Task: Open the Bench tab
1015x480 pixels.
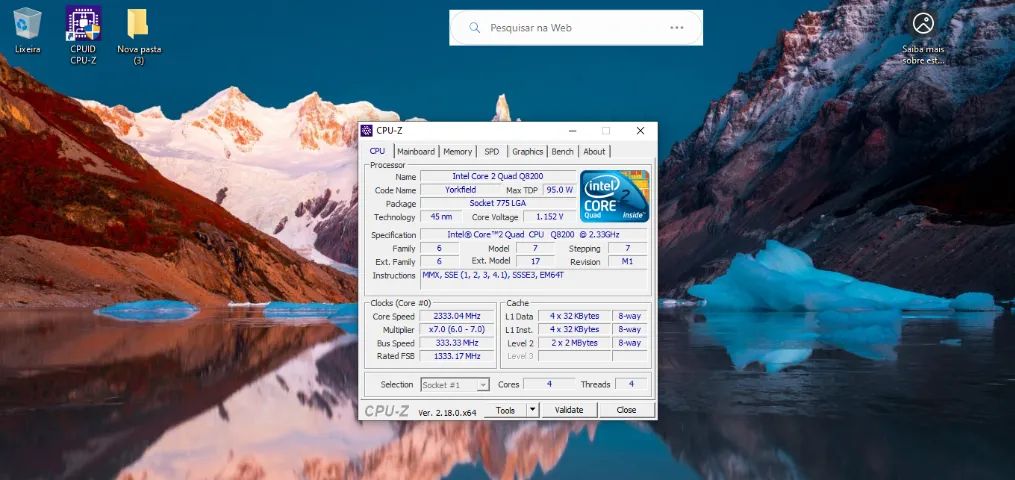Action: (562, 151)
